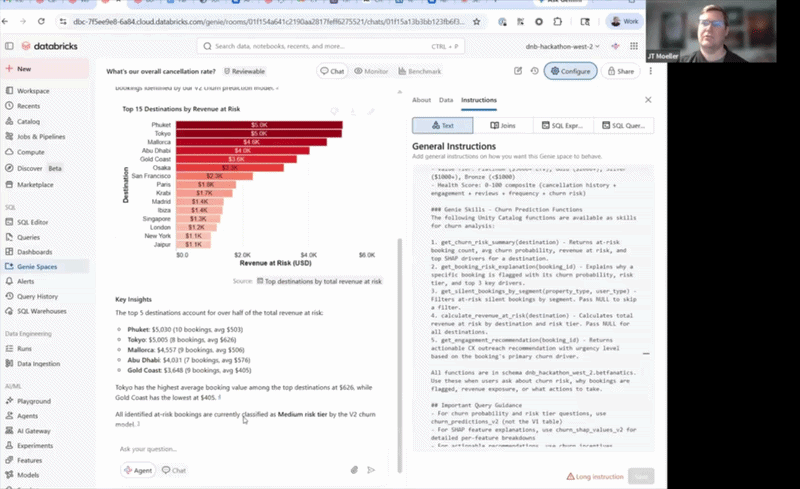800x489 pixels.
Task: Click the attach file paperclip icon
Action: click(354, 470)
